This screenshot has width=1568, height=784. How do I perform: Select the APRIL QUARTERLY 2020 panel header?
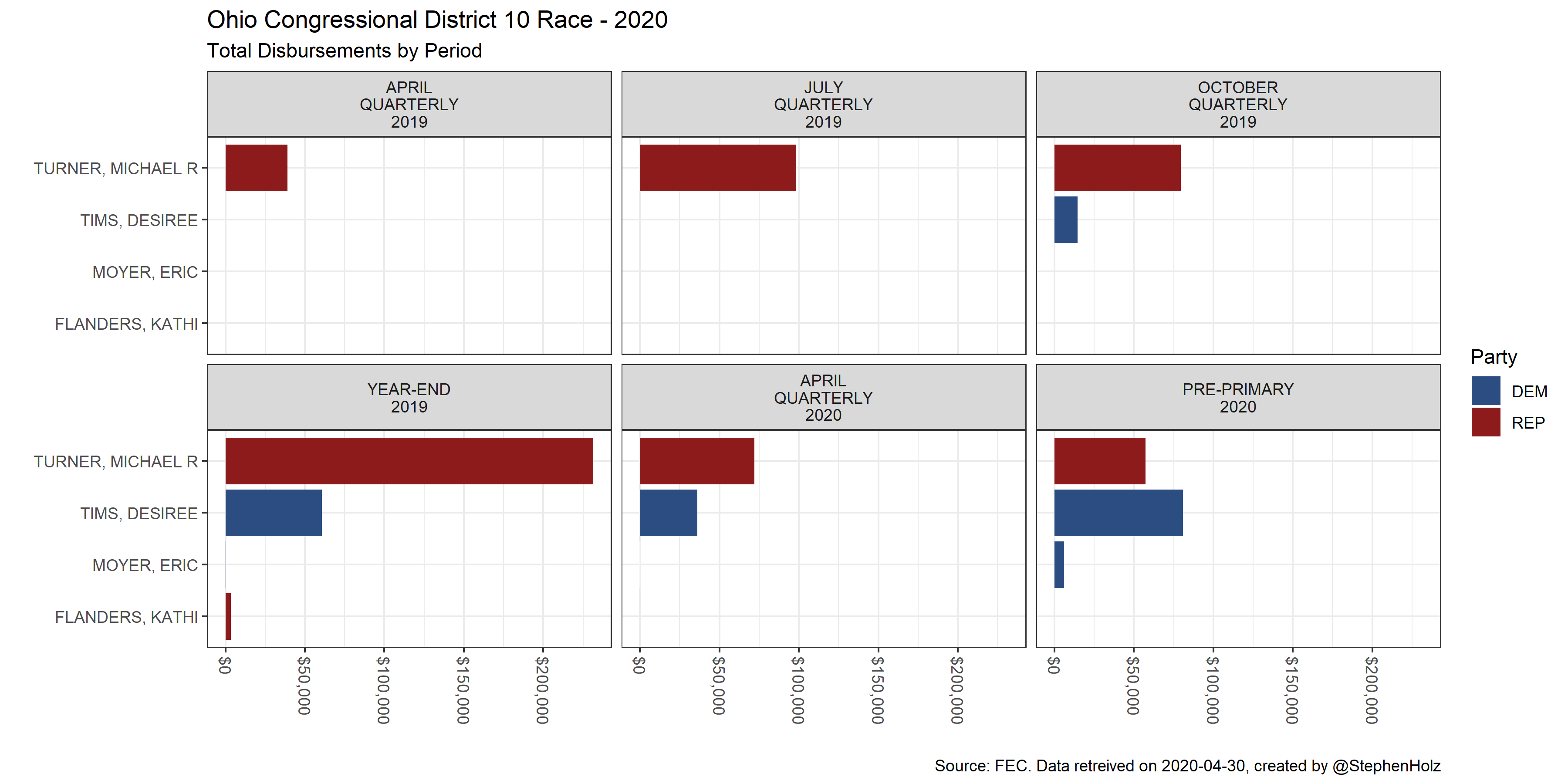point(823,398)
